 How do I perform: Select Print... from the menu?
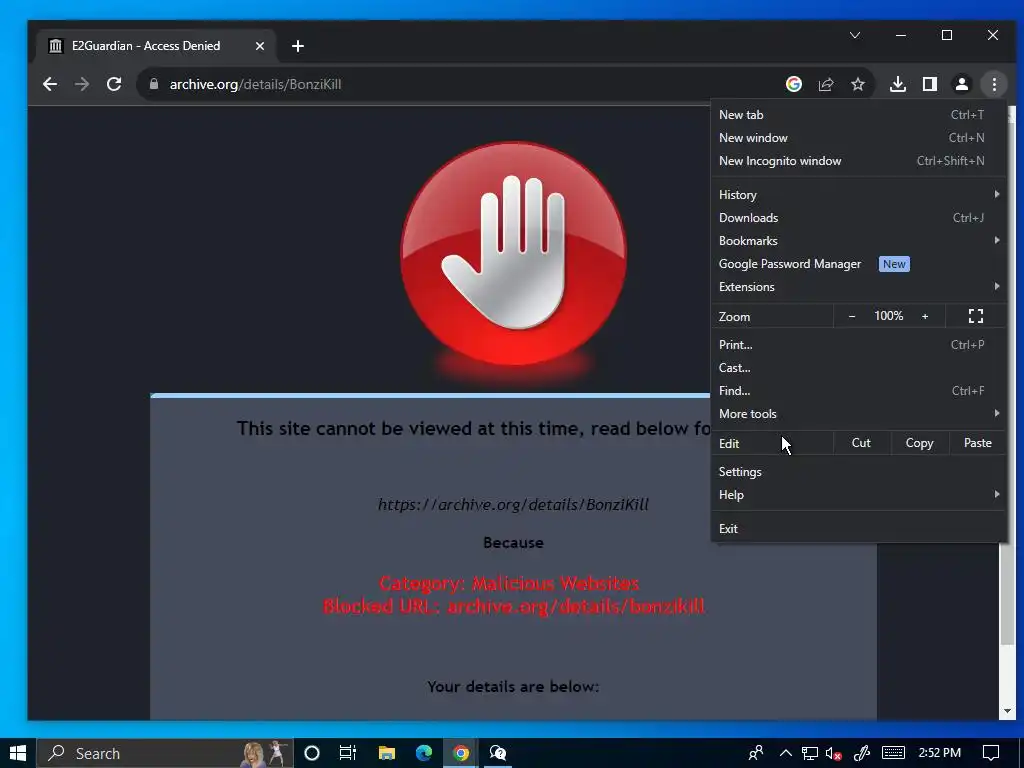(857, 345)
